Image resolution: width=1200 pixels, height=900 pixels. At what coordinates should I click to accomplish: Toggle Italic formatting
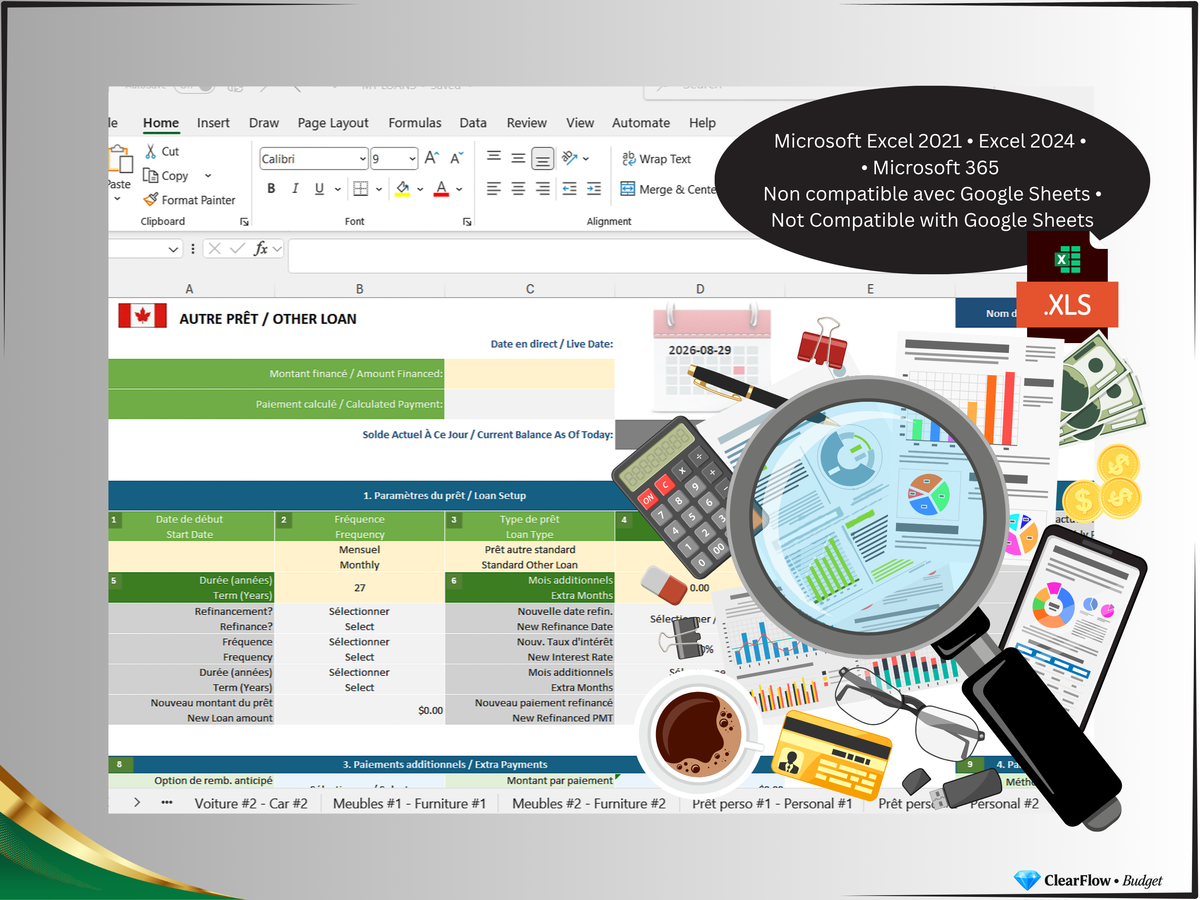(x=295, y=188)
